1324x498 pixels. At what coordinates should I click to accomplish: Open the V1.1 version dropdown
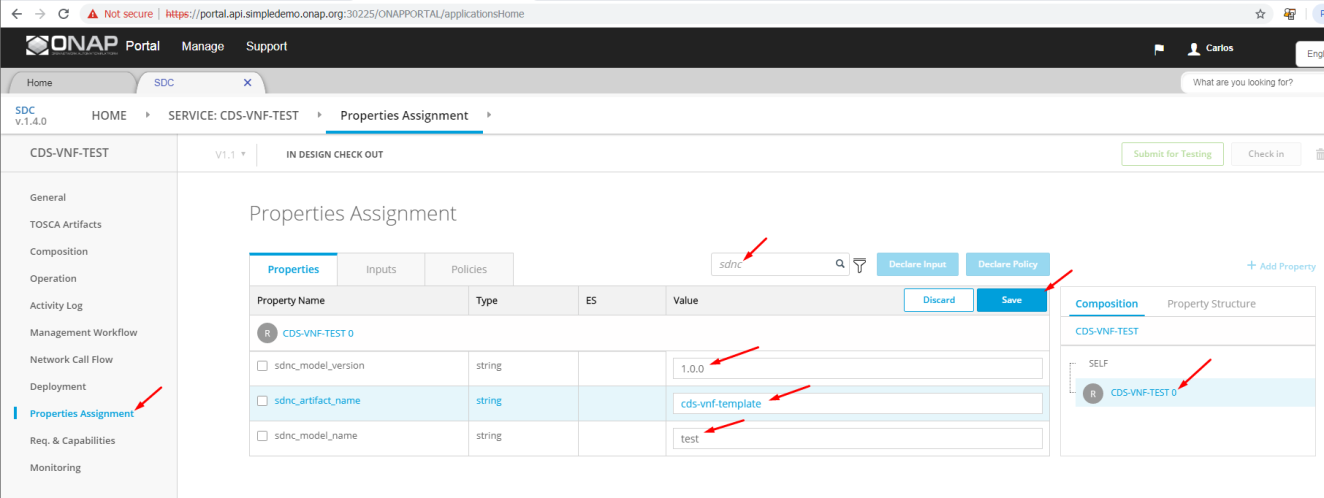pyautogui.click(x=230, y=155)
